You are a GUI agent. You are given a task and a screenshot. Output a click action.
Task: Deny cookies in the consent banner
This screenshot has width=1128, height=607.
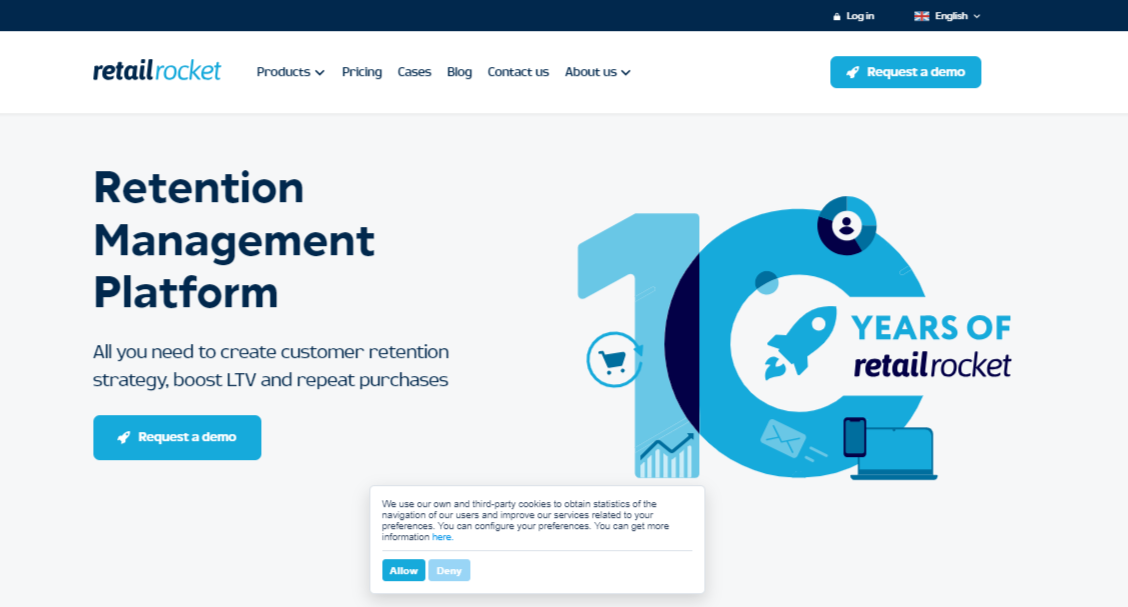(449, 570)
